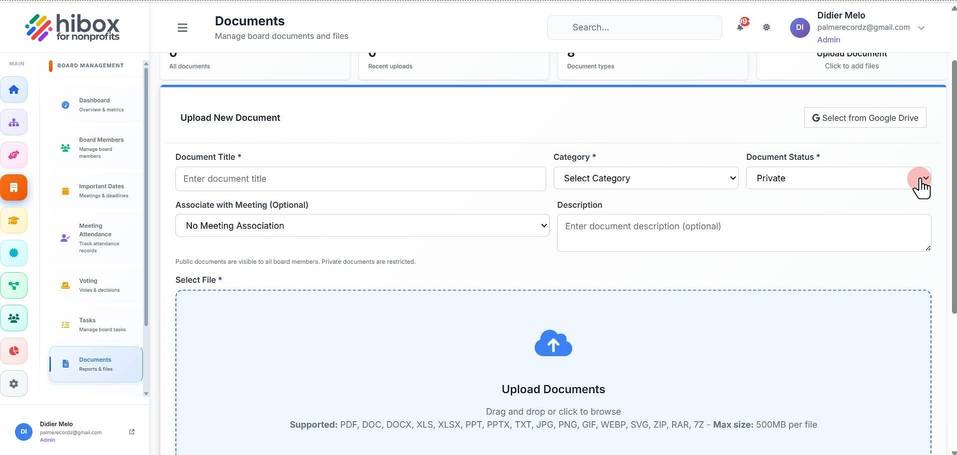957x455 pixels.
Task: Click the header gear settings icon
Action: pos(767,27)
